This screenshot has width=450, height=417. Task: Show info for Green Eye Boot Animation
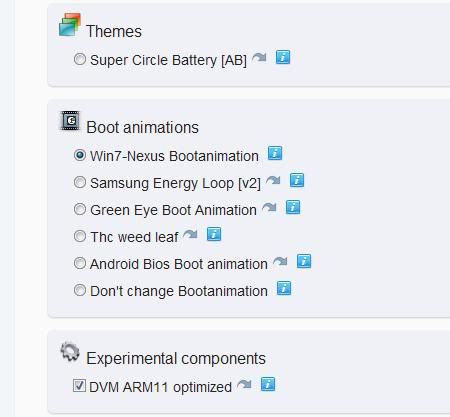point(293,207)
